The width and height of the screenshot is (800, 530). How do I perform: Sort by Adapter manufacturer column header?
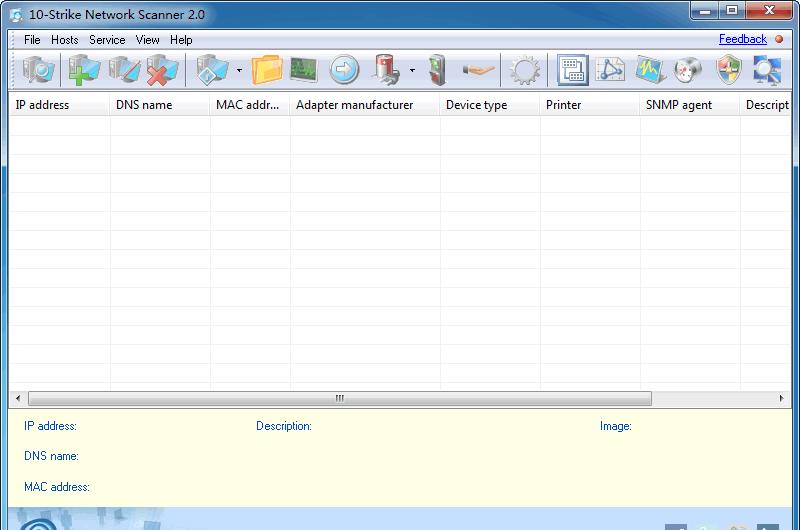[365, 105]
